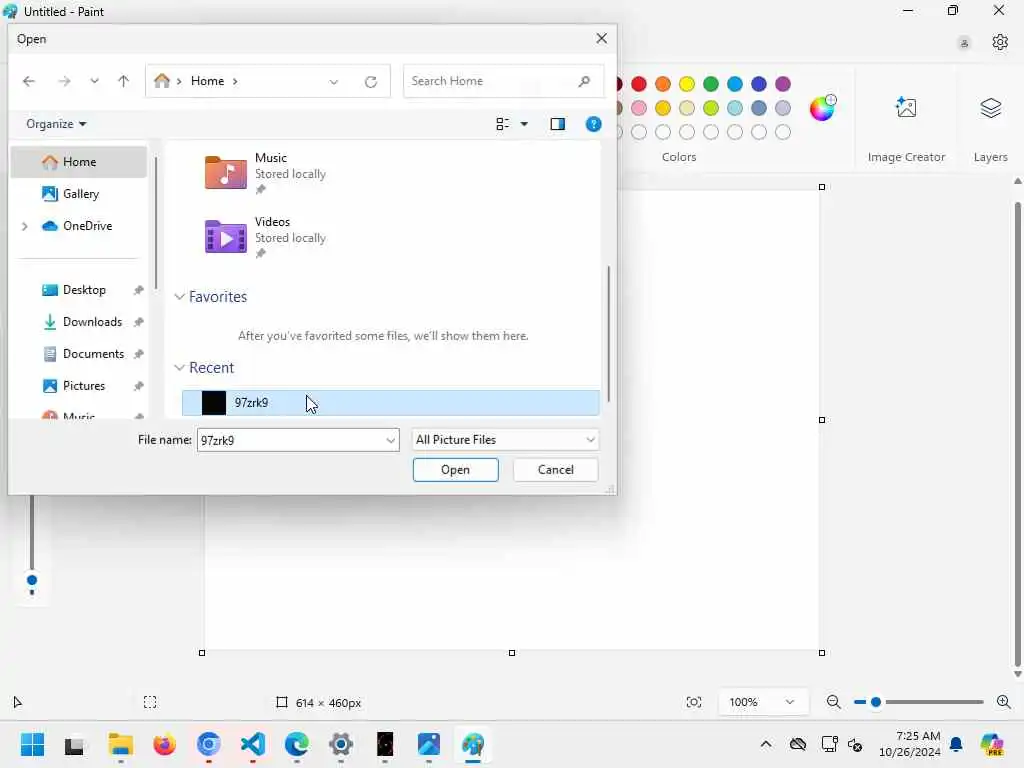
Task: Open the 100% zoom level dropdown
Action: click(763, 702)
